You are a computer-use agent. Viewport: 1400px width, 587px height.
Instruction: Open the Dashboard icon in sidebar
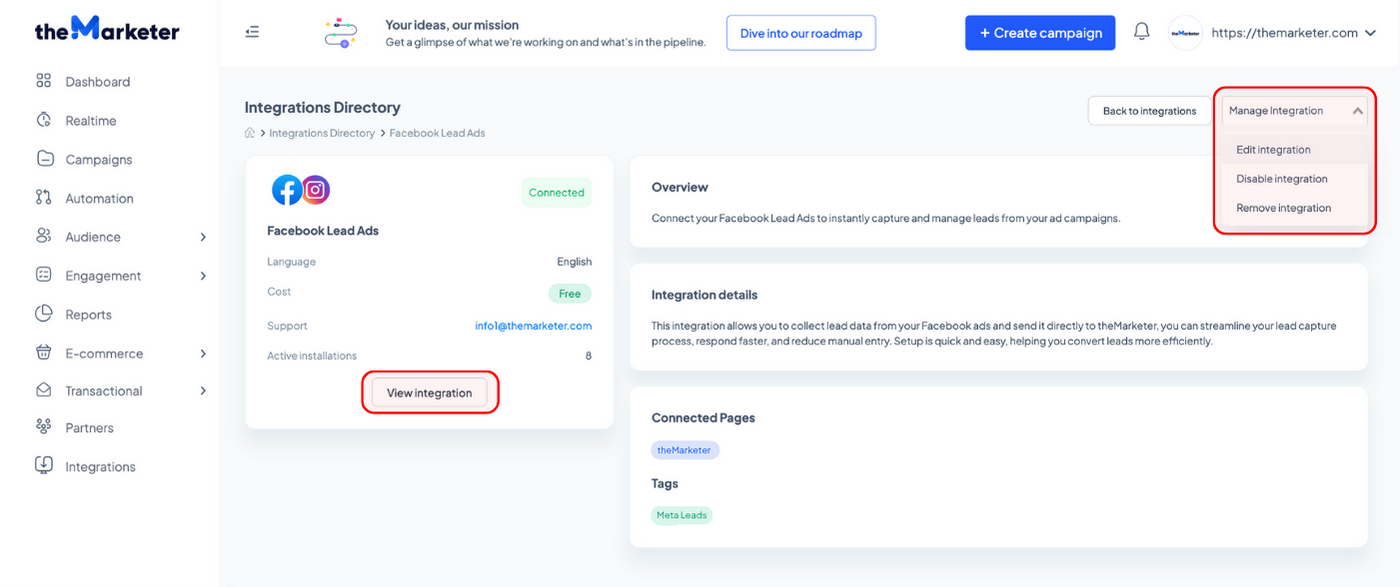point(43,81)
